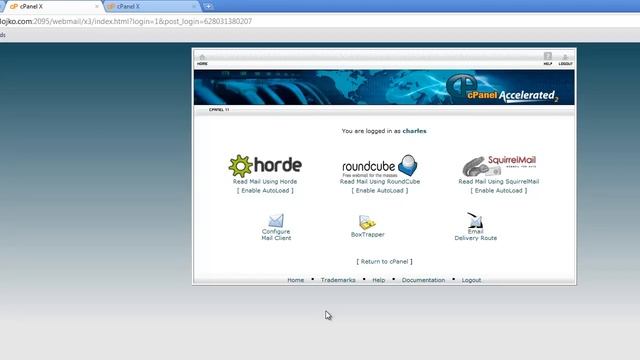Click Email Delivery Route text link
640x360 pixels.
[x=476, y=235]
